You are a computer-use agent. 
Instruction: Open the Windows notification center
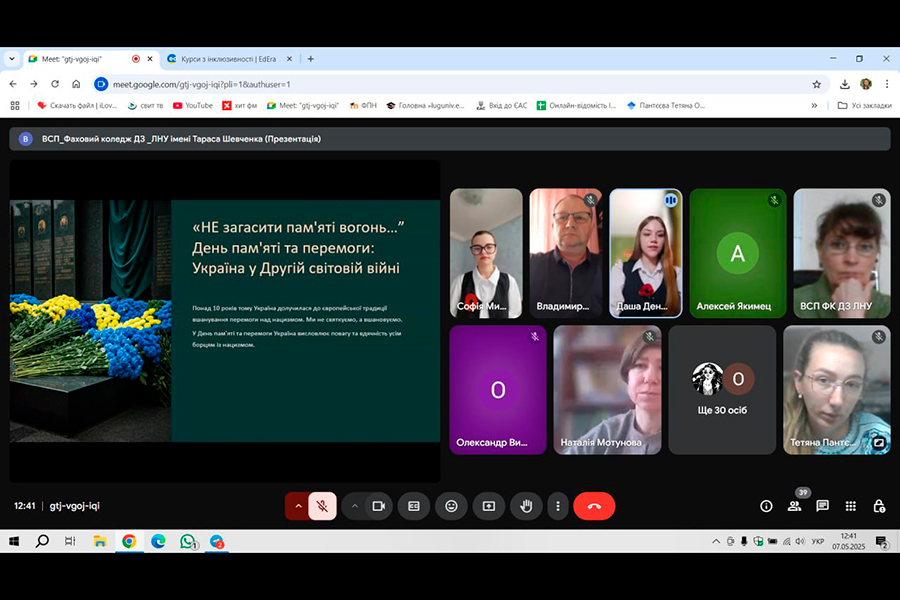tap(881, 541)
